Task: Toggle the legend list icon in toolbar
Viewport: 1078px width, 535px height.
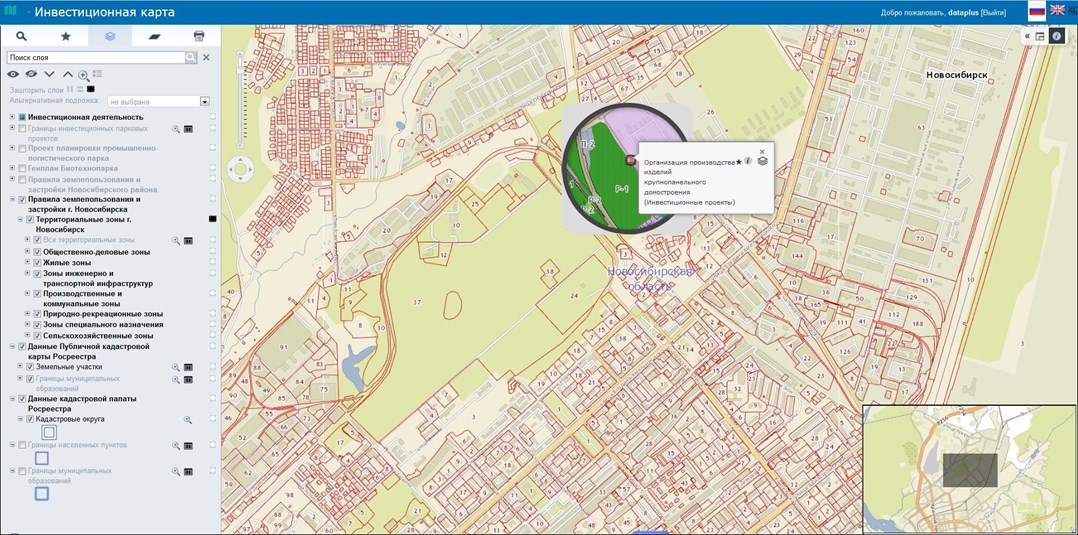Action: (x=97, y=74)
